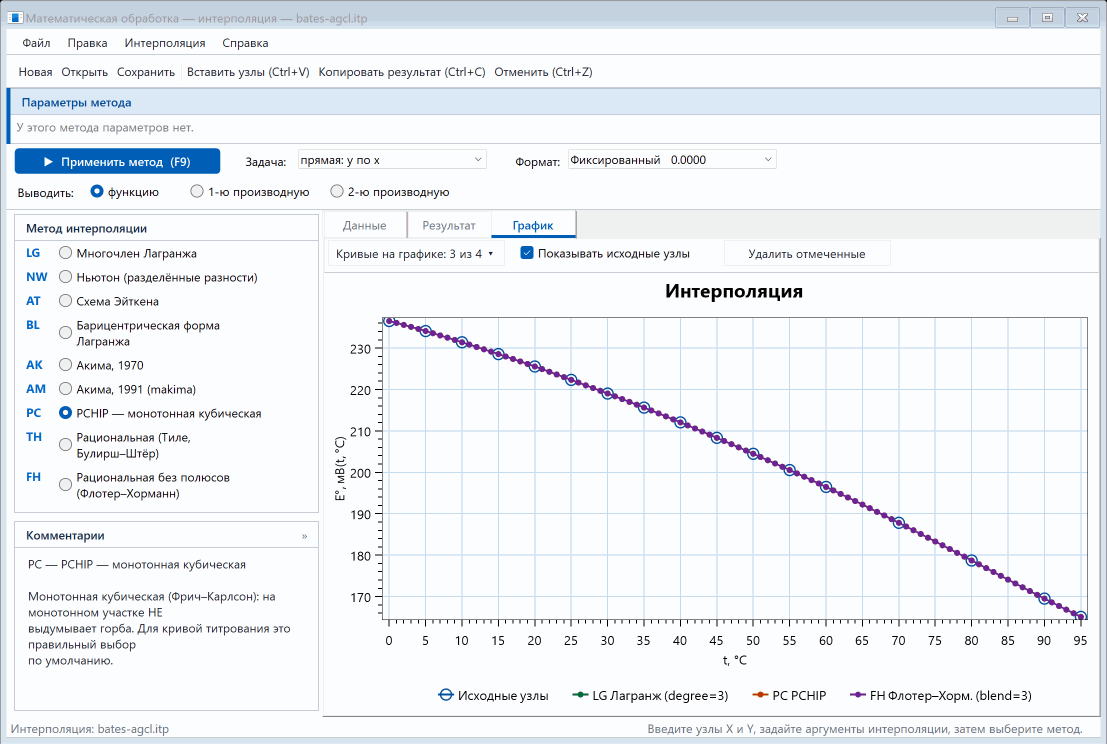Click the Интерполяция chart title
The height and width of the screenshot is (744, 1107).
(x=734, y=291)
